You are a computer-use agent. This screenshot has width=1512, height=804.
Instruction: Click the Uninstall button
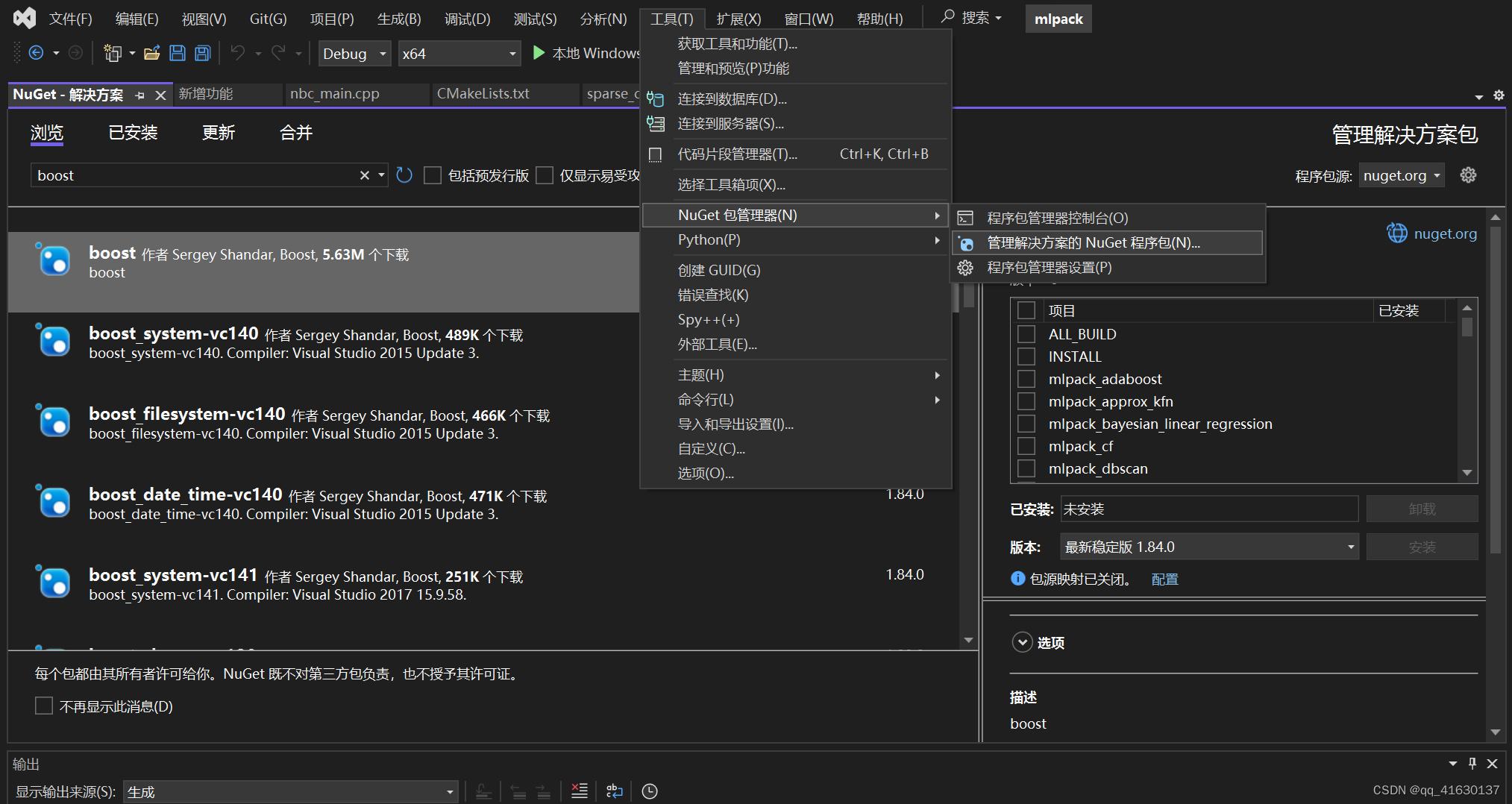click(x=1422, y=509)
